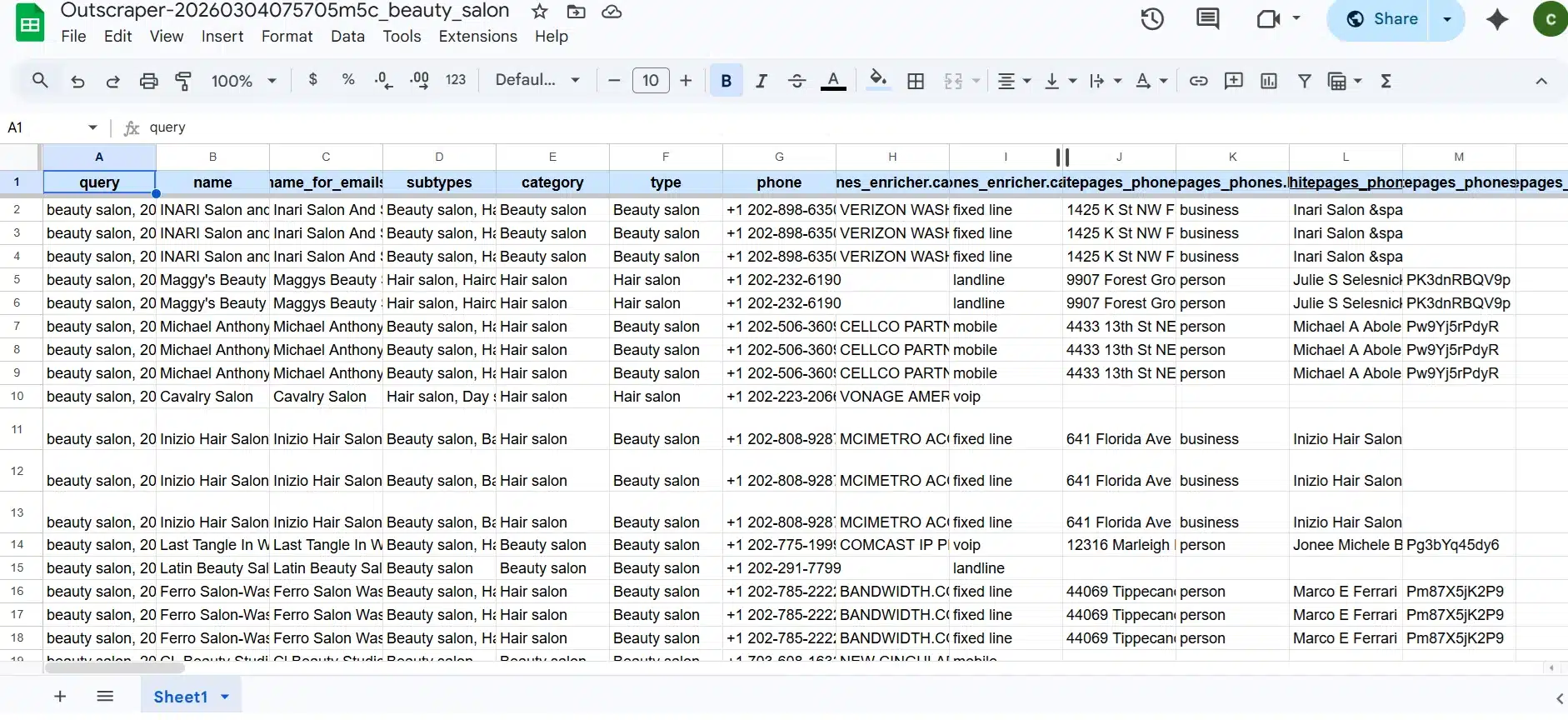The height and width of the screenshot is (720, 1568).
Task: Open version history clock icon
Action: pos(1152,18)
